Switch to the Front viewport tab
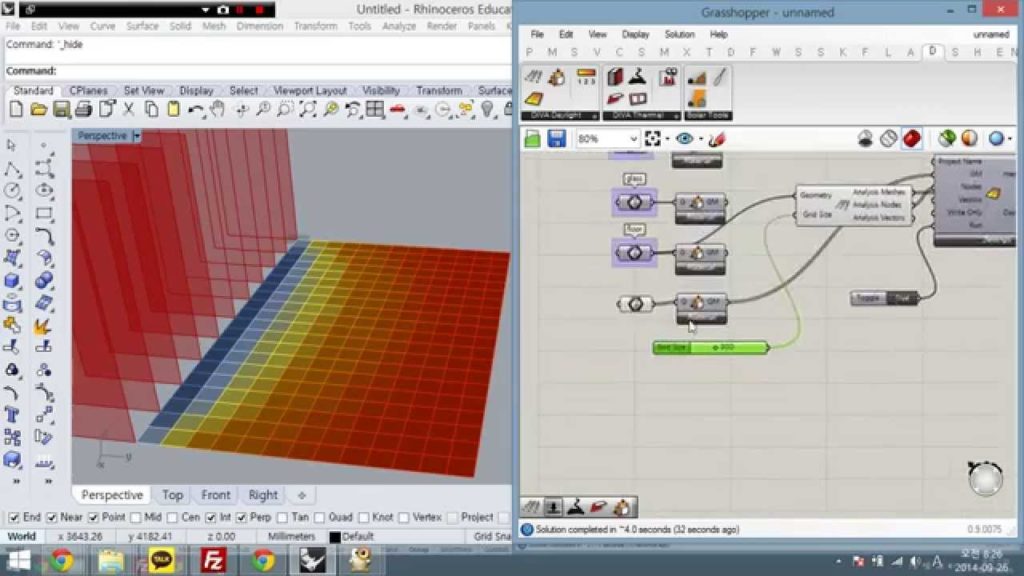Image resolution: width=1024 pixels, height=576 pixels. click(x=215, y=495)
